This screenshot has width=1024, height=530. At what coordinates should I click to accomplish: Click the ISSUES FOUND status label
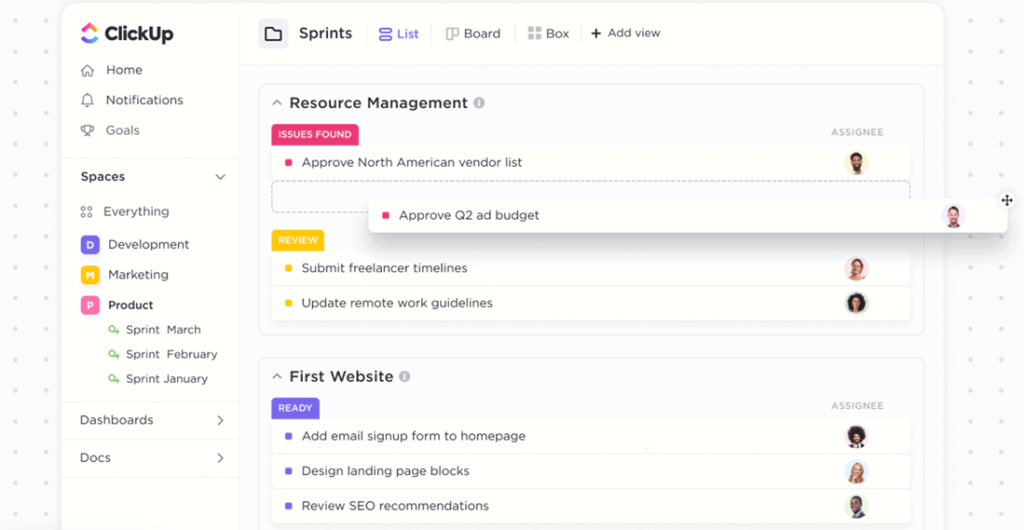coord(315,134)
